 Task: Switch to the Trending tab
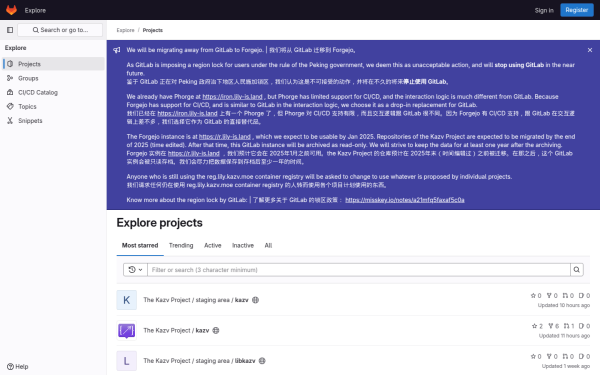(181, 245)
